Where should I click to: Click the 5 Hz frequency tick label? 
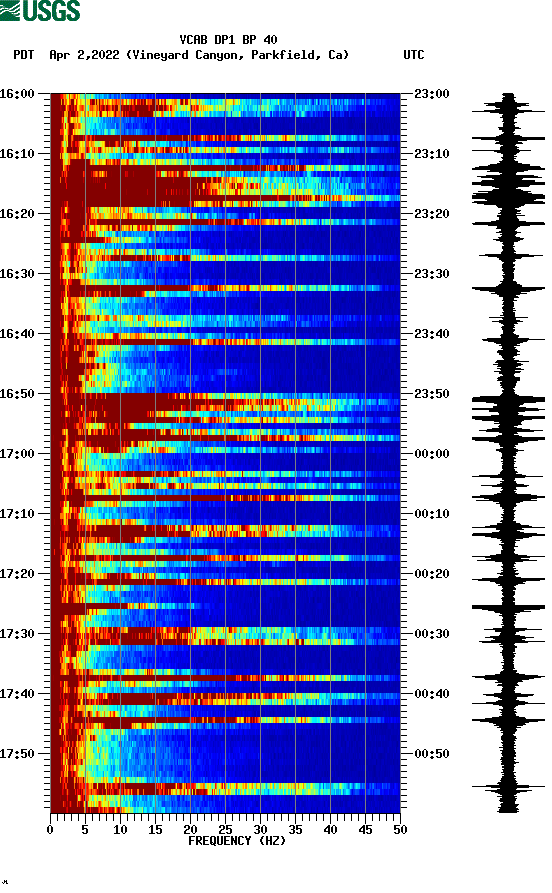pyautogui.click(x=85, y=830)
